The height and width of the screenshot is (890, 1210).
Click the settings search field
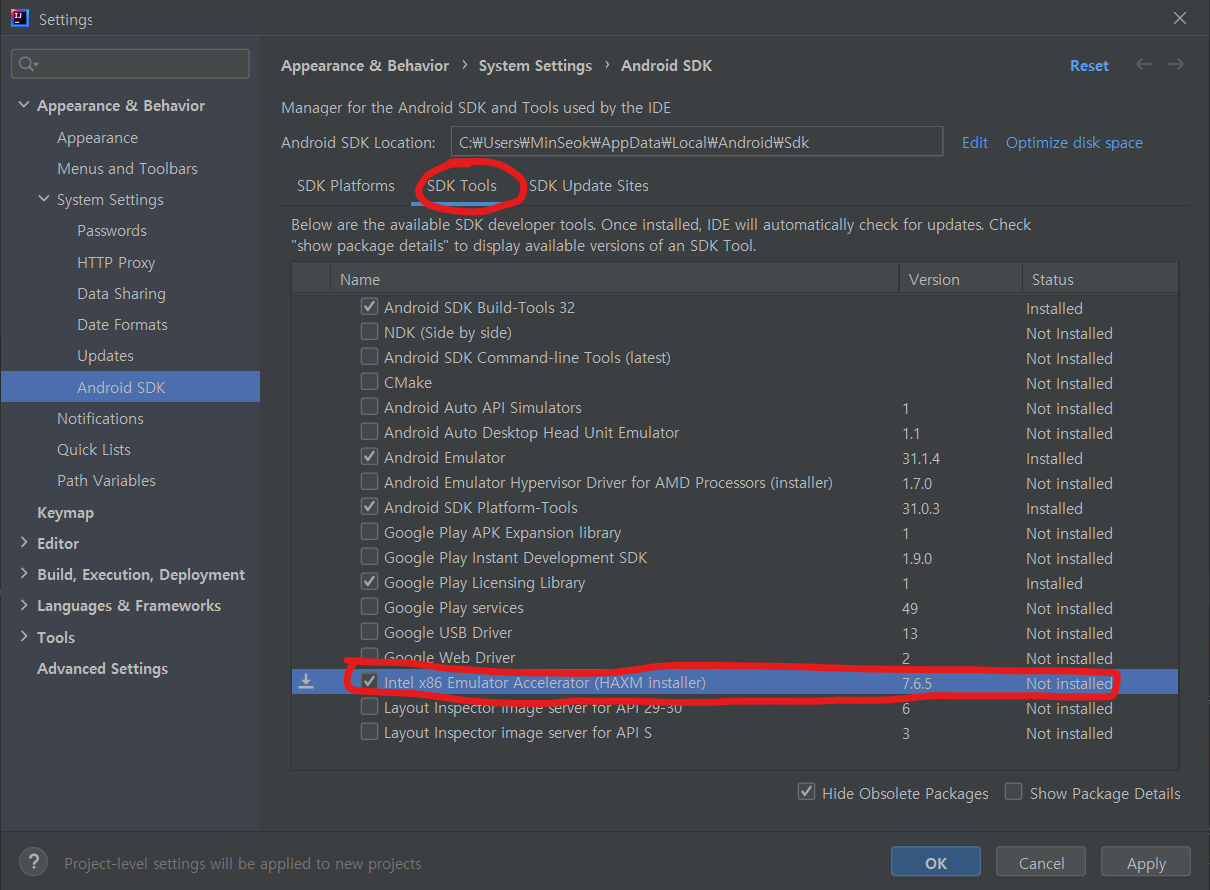tap(130, 64)
